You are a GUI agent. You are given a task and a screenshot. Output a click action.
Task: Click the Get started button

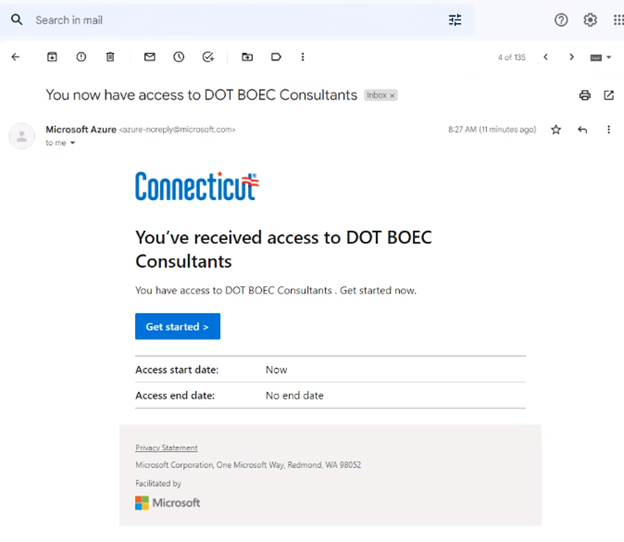tap(177, 327)
